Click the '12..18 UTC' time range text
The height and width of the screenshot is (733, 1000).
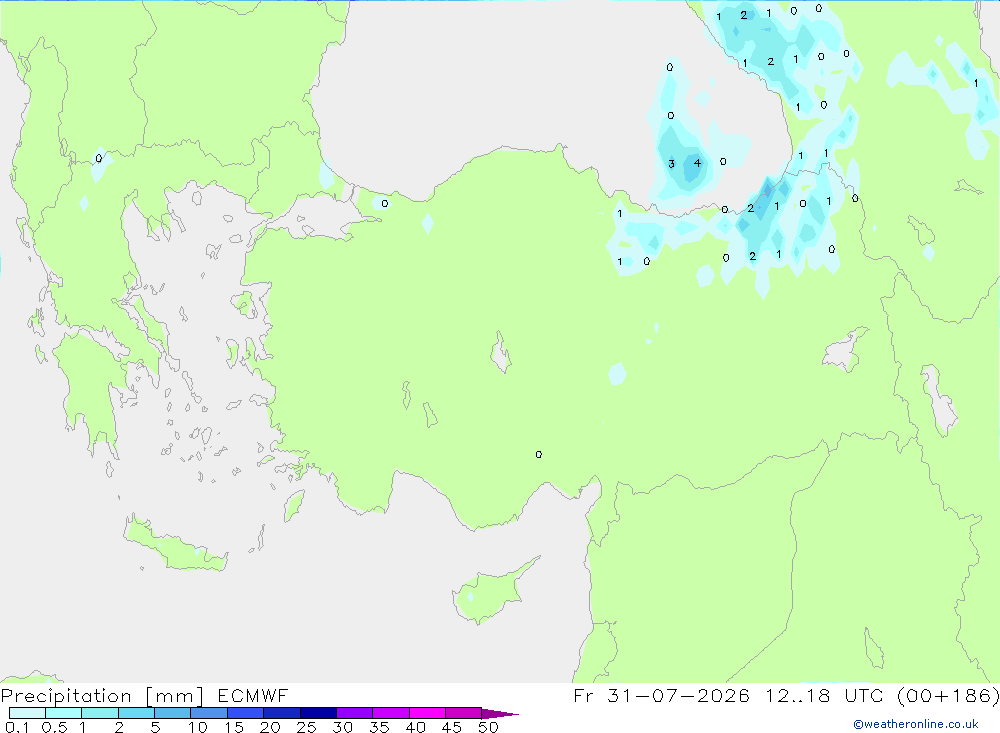coord(824,695)
